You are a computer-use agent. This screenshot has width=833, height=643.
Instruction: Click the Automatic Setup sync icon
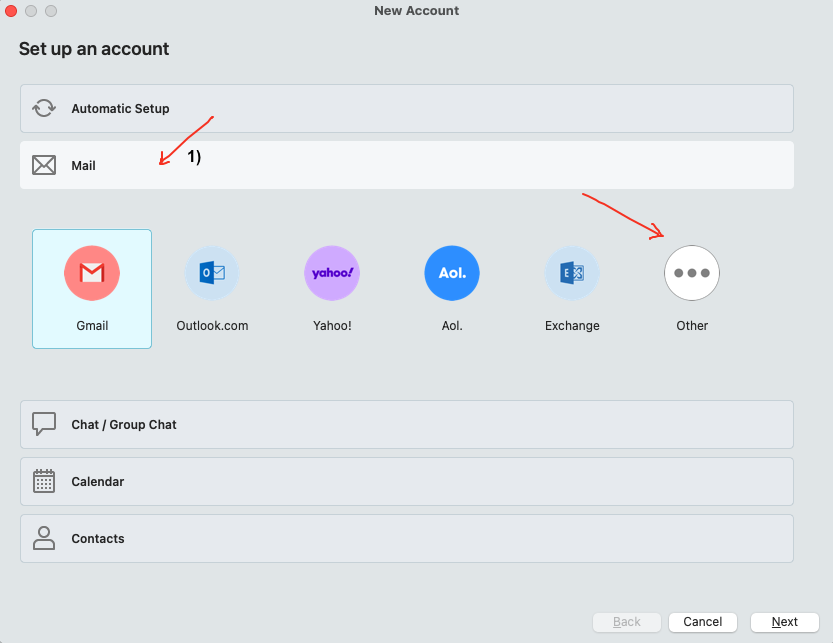tap(44, 108)
